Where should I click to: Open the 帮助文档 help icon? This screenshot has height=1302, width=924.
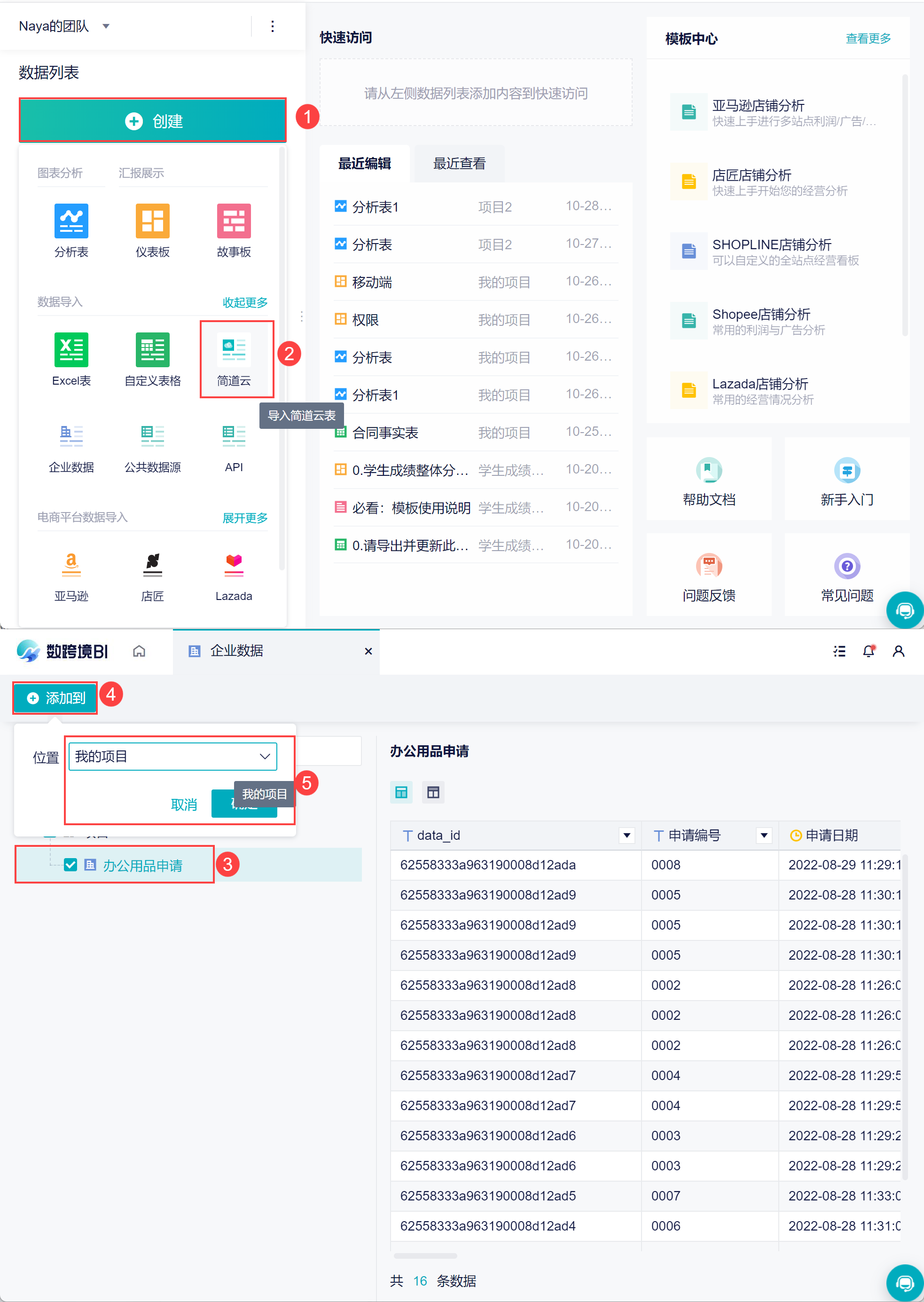(x=708, y=471)
